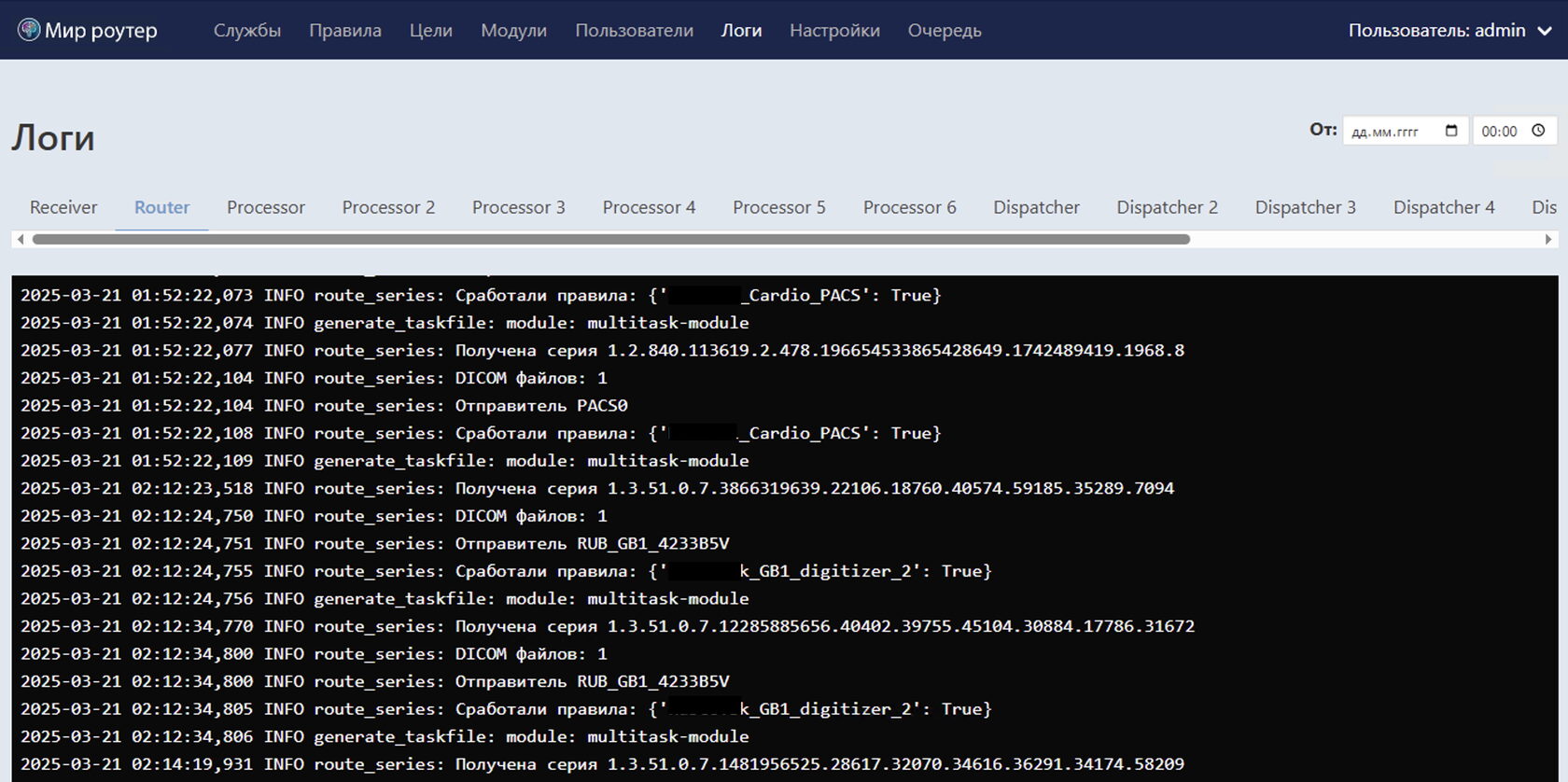Image resolution: width=1568 pixels, height=782 pixels.
Task: Click the clock icon in the time field
Action: click(1538, 131)
